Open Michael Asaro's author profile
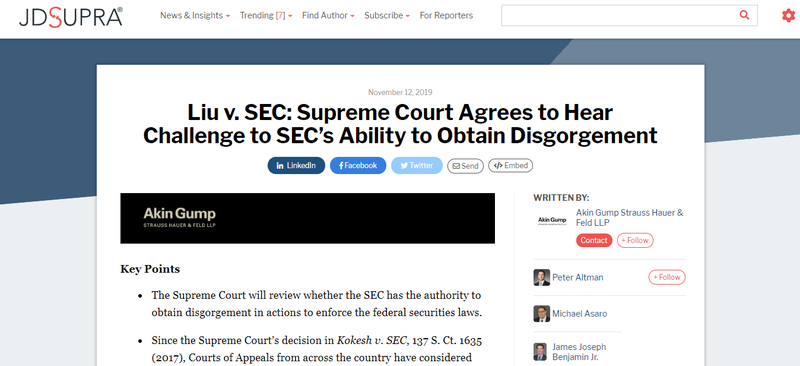 click(580, 314)
